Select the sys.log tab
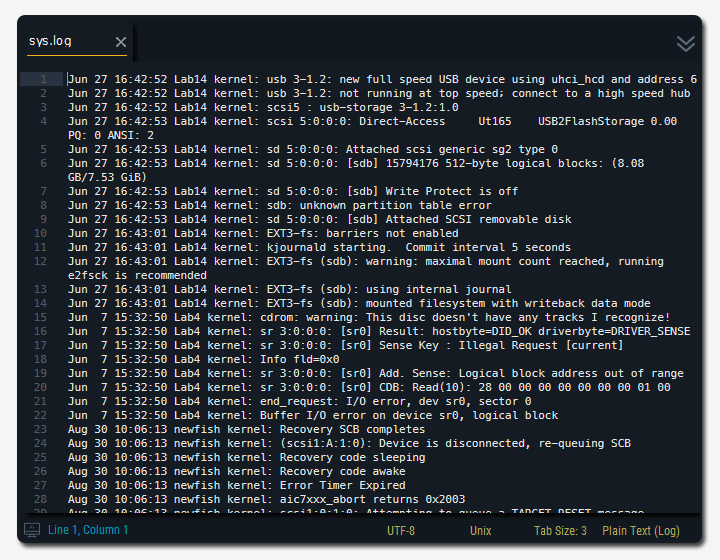 pos(77,41)
